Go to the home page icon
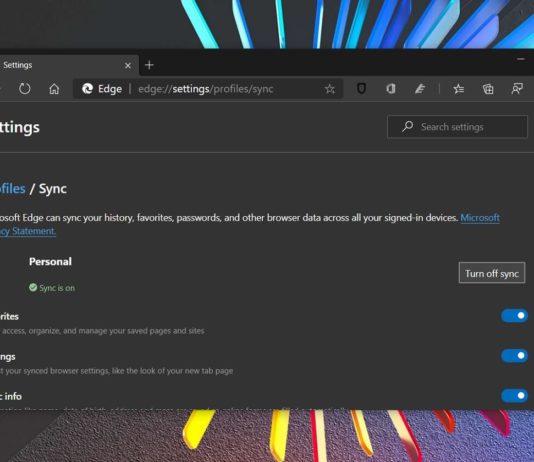534x462 pixels. tap(54, 89)
